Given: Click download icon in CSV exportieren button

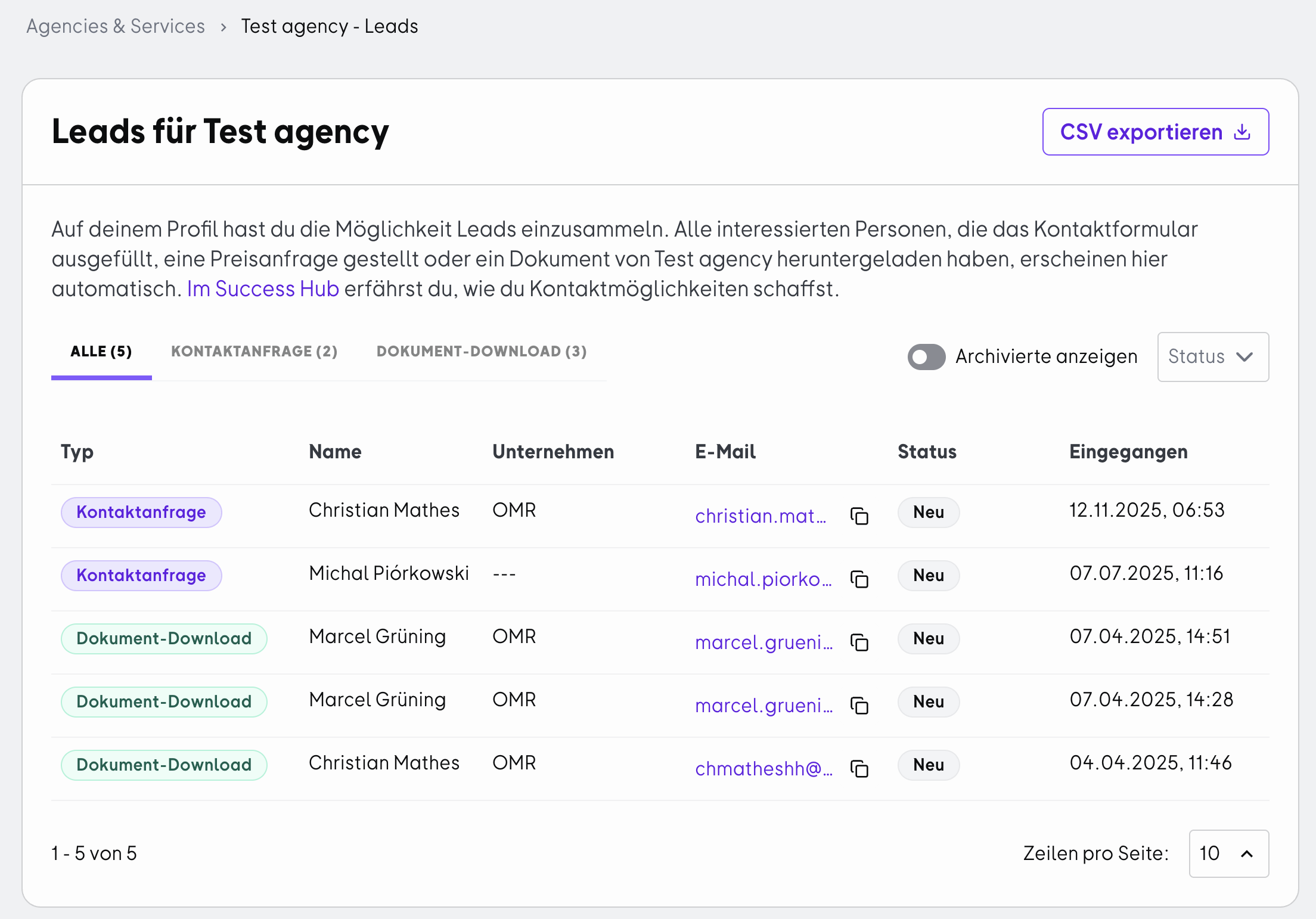Looking at the screenshot, I should coord(1242,132).
